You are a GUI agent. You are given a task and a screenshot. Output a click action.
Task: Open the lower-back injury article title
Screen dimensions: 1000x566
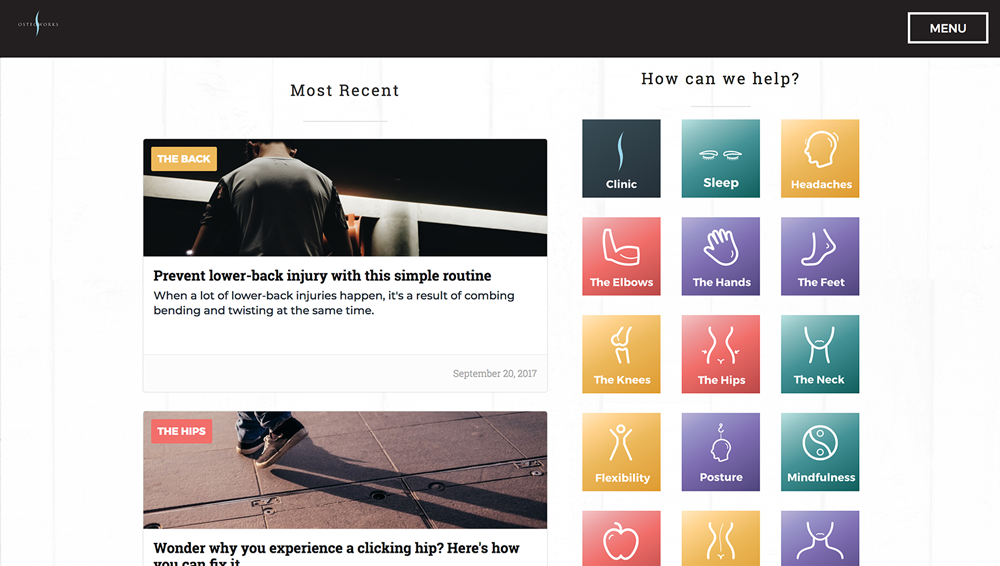[x=322, y=276]
